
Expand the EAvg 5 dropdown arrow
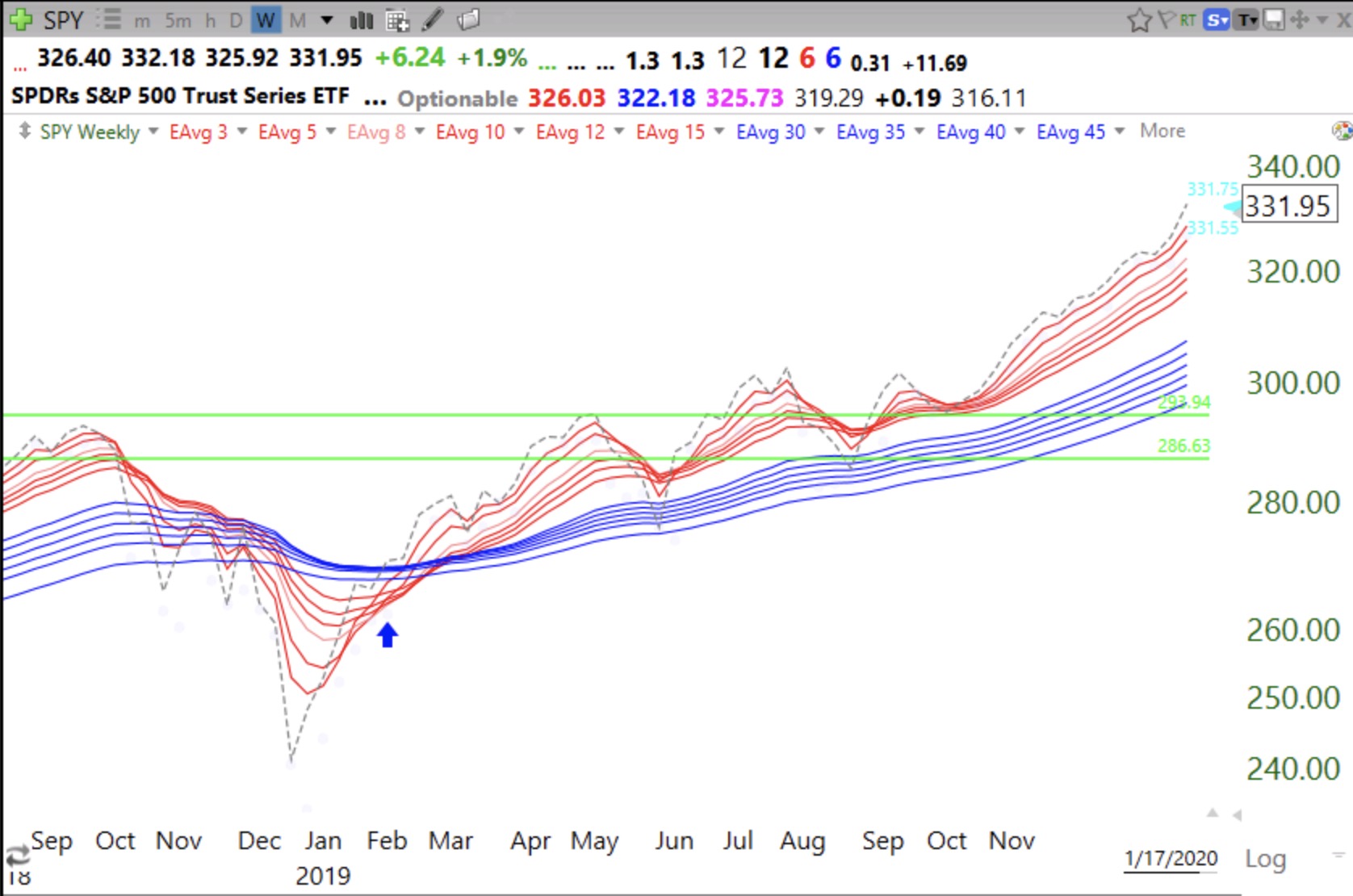pyautogui.click(x=330, y=130)
